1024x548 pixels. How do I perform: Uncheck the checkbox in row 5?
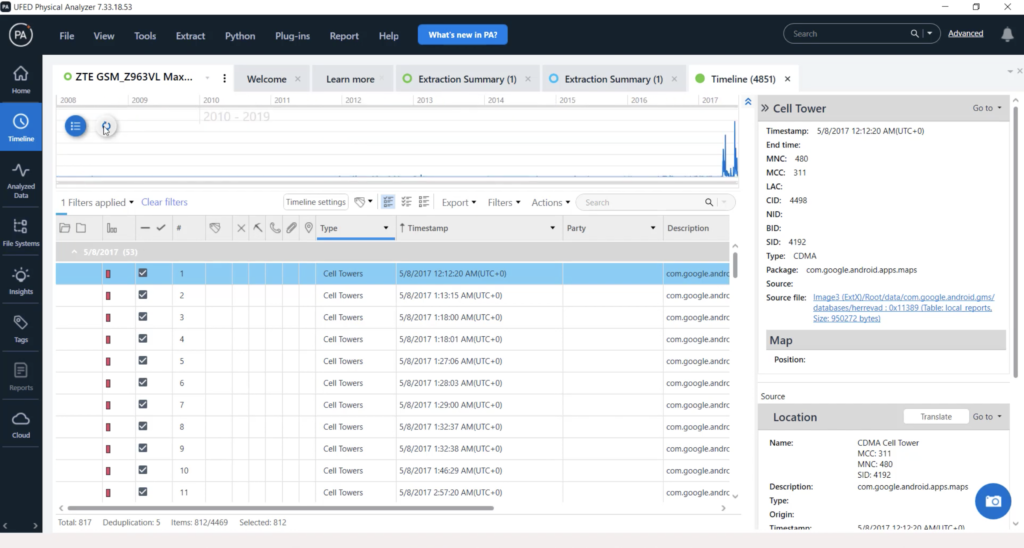(142, 361)
